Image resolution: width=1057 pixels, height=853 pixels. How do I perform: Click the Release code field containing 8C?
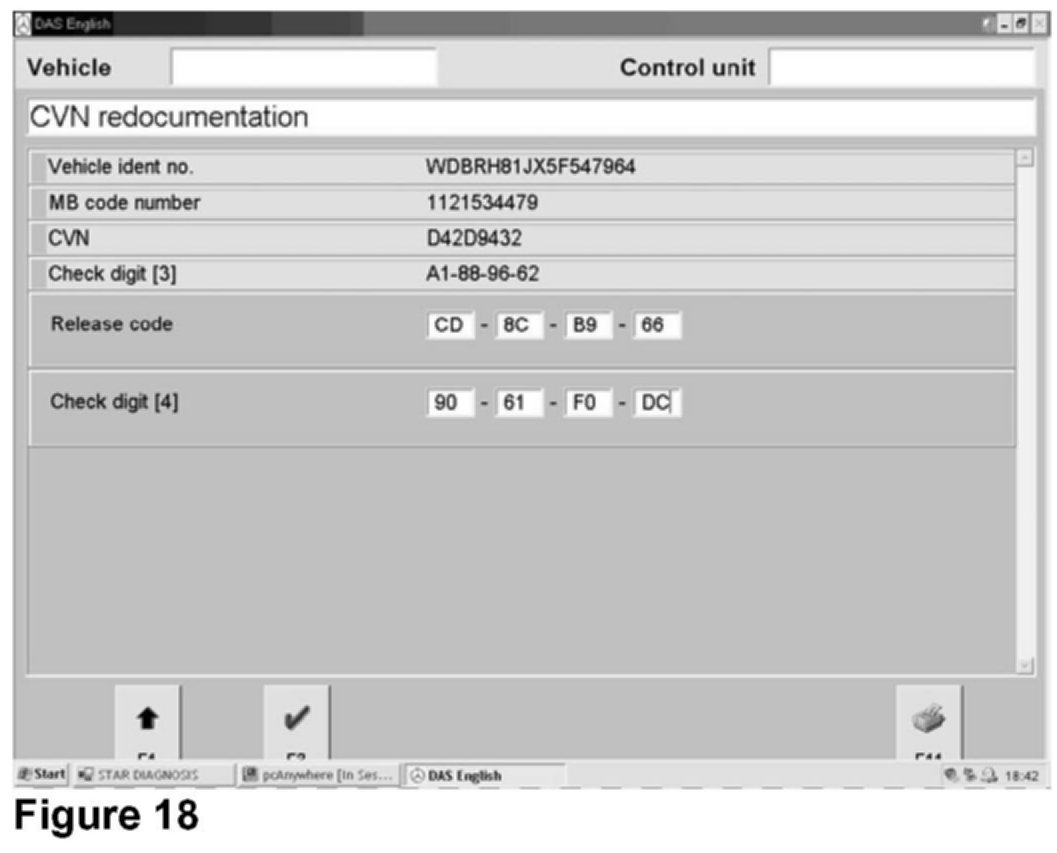click(x=518, y=325)
